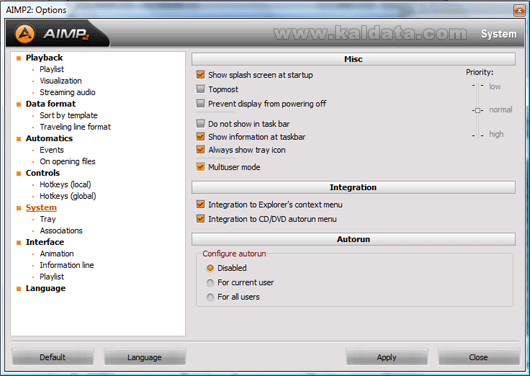Select the Events settings page
The width and height of the screenshot is (530, 376).
click(x=52, y=150)
